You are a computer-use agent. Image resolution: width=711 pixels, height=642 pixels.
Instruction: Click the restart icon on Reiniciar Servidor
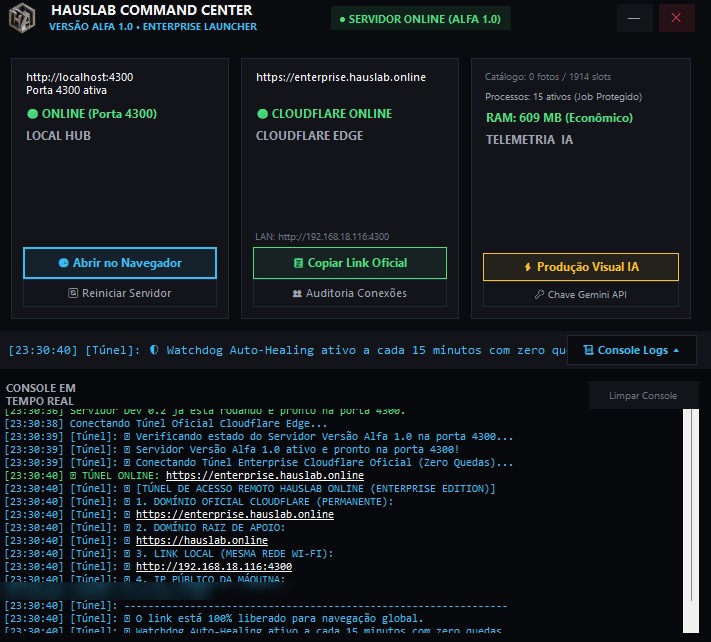73,293
